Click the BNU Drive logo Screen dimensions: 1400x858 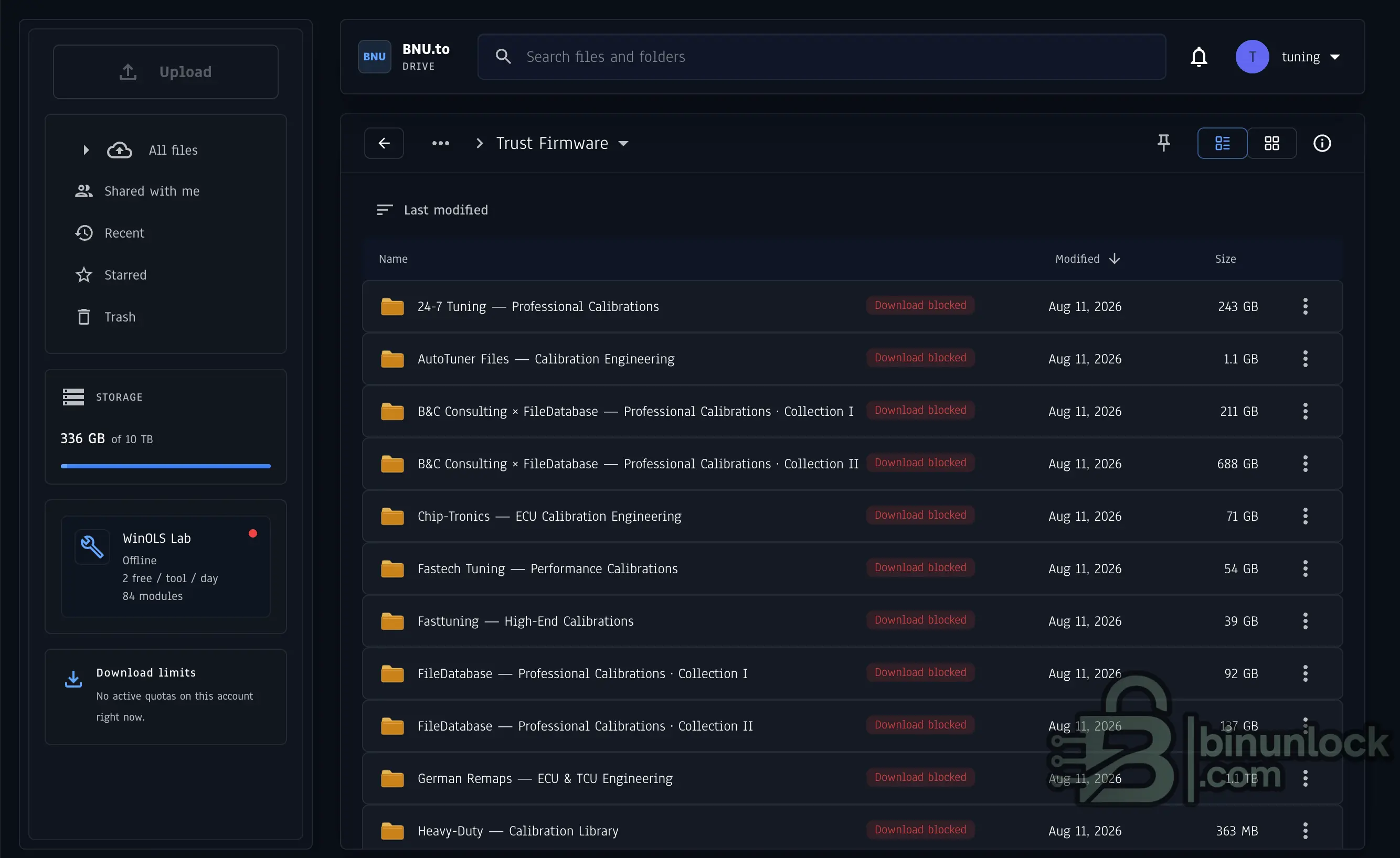click(375, 57)
